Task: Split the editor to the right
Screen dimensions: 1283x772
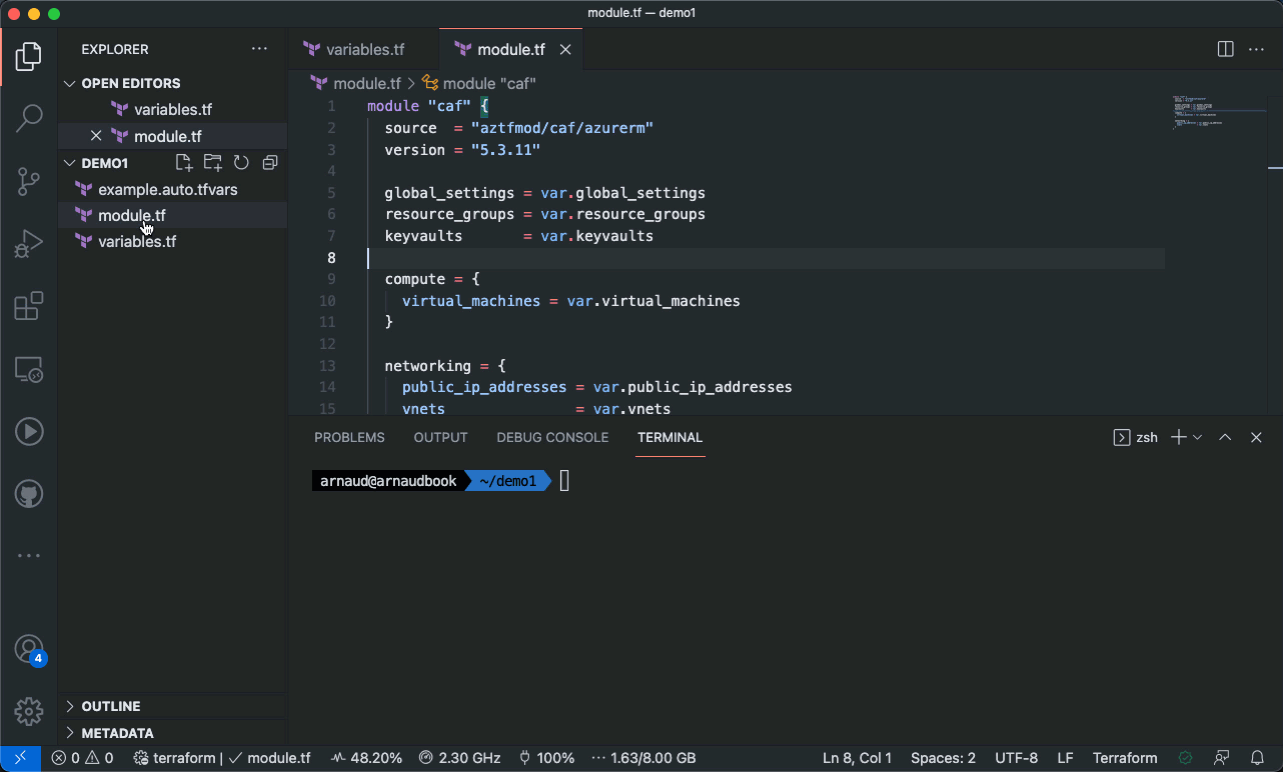Action: (1225, 49)
